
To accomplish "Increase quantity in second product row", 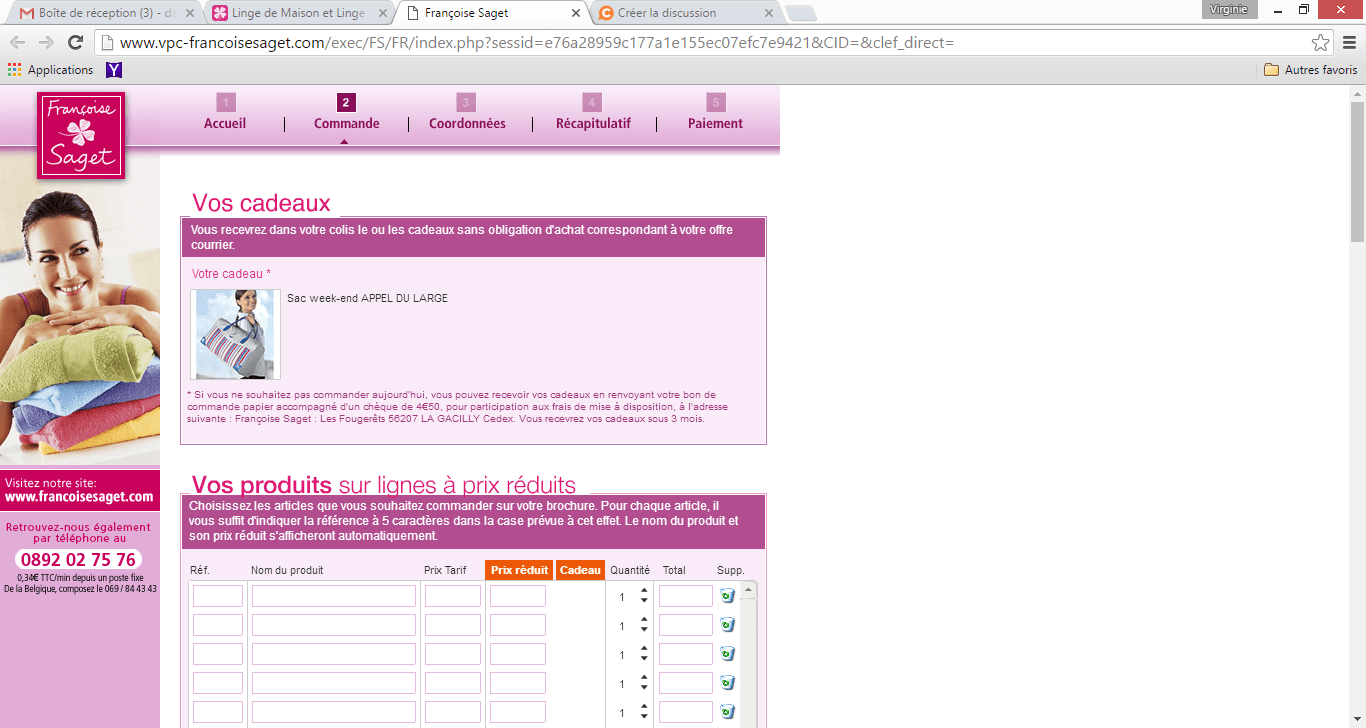I will (x=644, y=619).
